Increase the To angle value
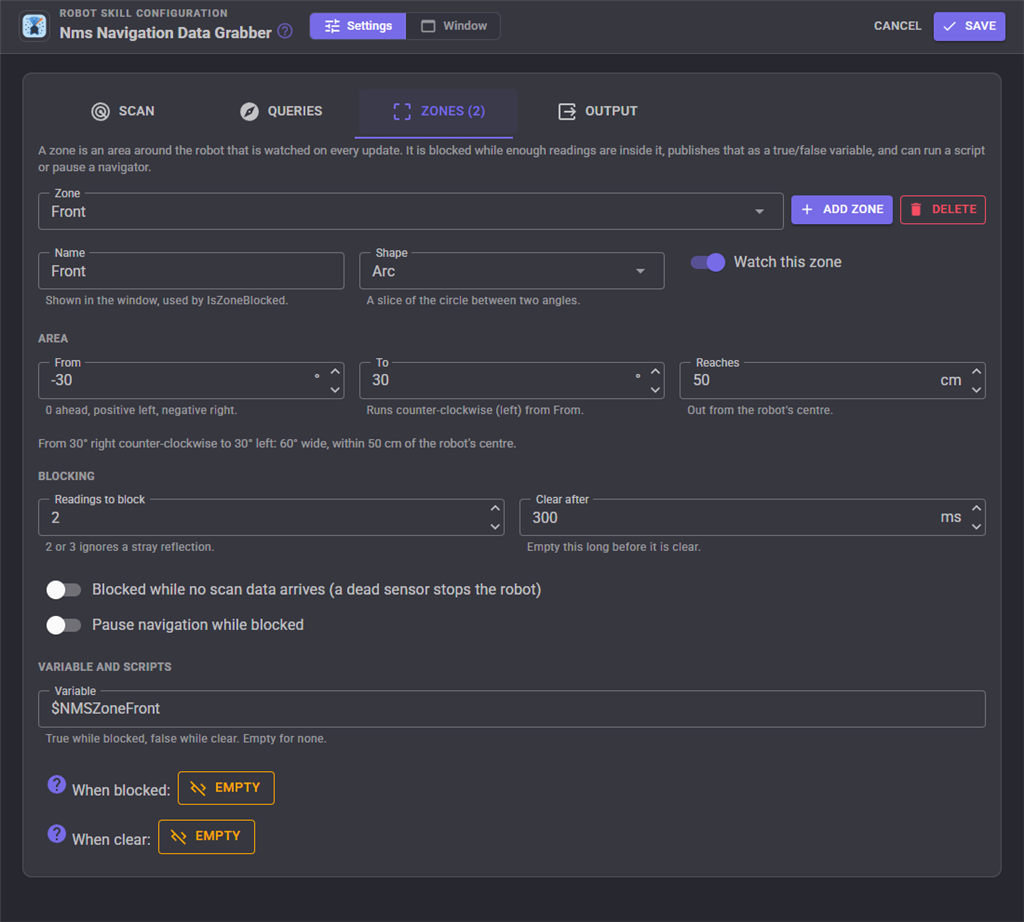This screenshot has width=1024, height=922. click(655, 372)
